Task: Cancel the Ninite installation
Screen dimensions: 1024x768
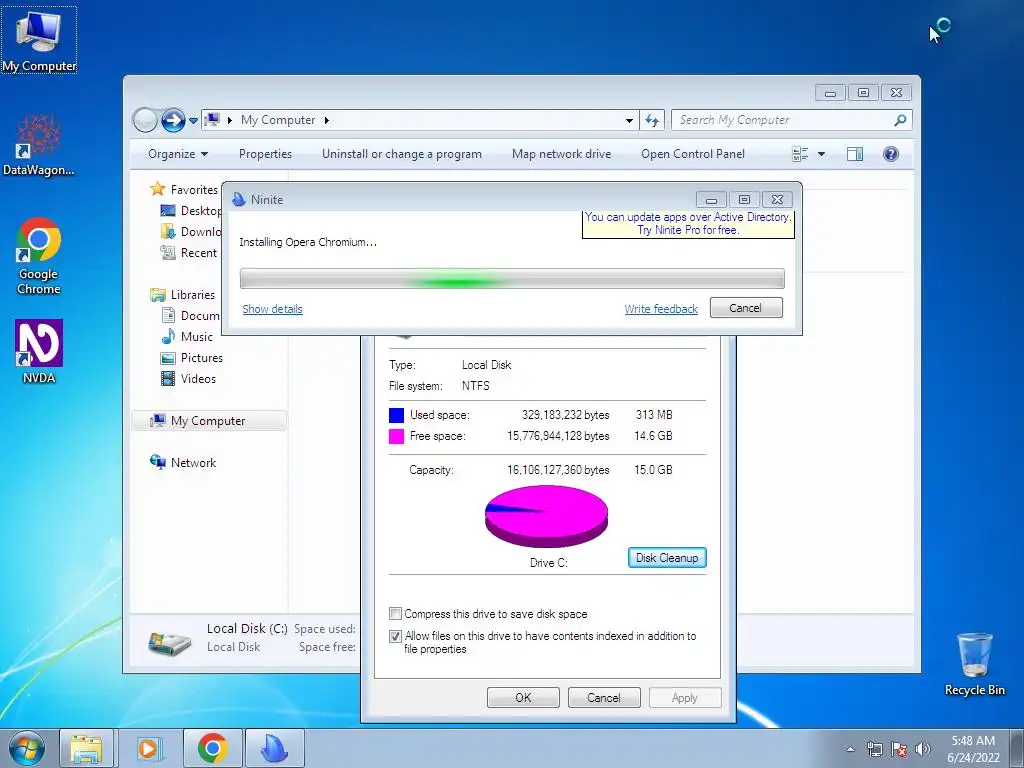Action: click(746, 308)
